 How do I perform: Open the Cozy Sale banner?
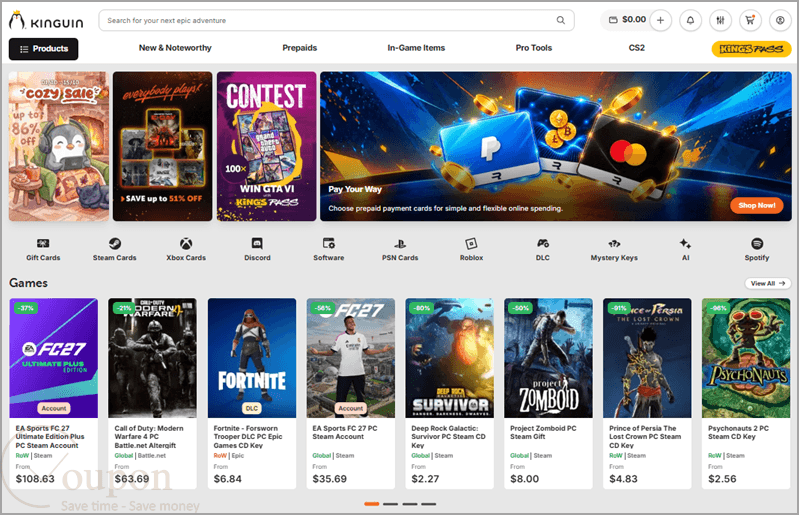point(59,146)
